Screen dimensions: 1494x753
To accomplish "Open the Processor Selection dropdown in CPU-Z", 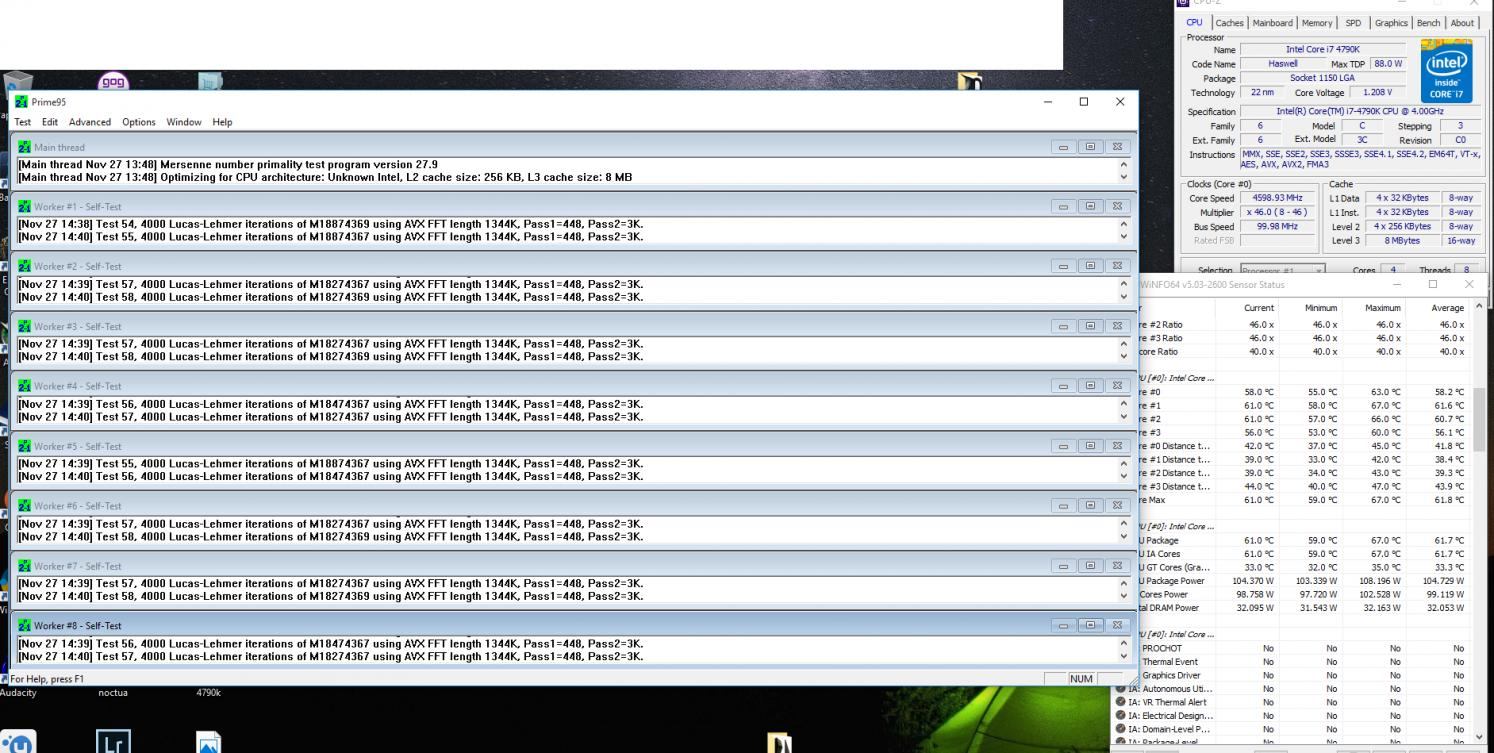I will pyautogui.click(x=1283, y=271).
